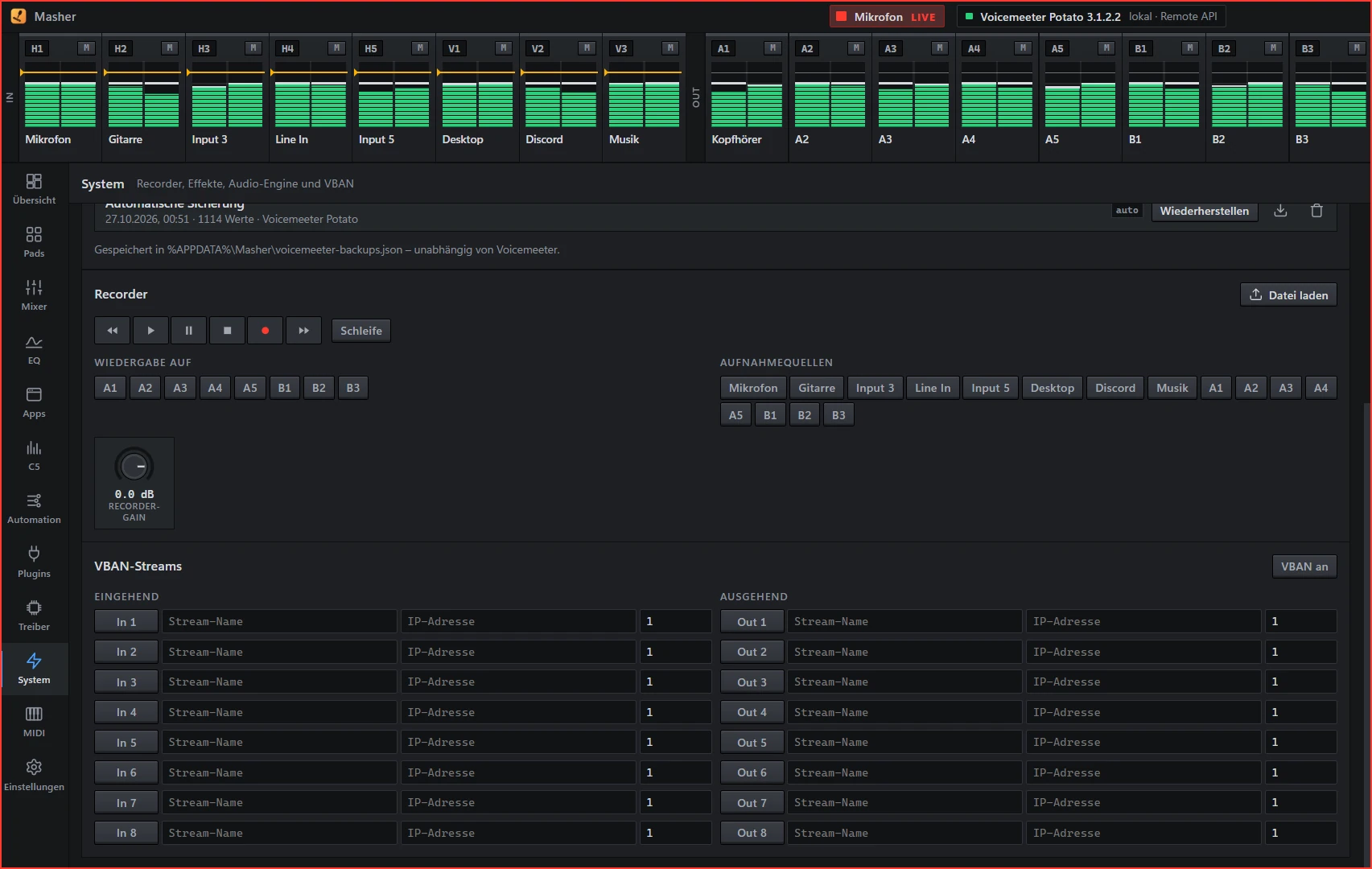Open the Apps sidebar page

click(x=34, y=402)
